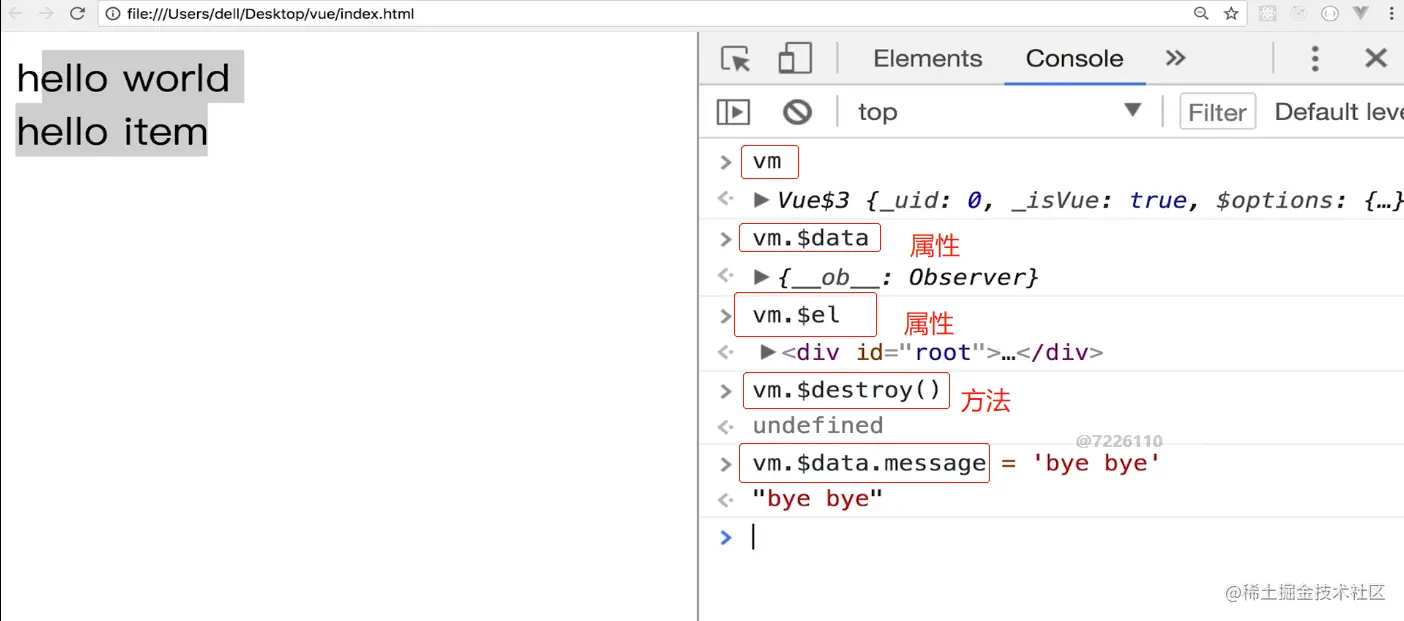This screenshot has height=621, width=1404.
Task: Click the Vue devtools extension icon
Action: pos(1360,14)
